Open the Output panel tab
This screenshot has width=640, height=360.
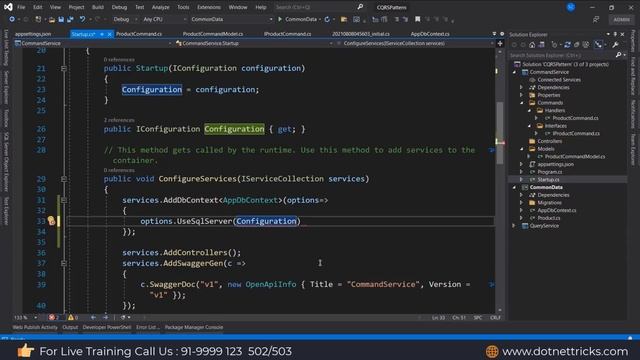[70, 327]
